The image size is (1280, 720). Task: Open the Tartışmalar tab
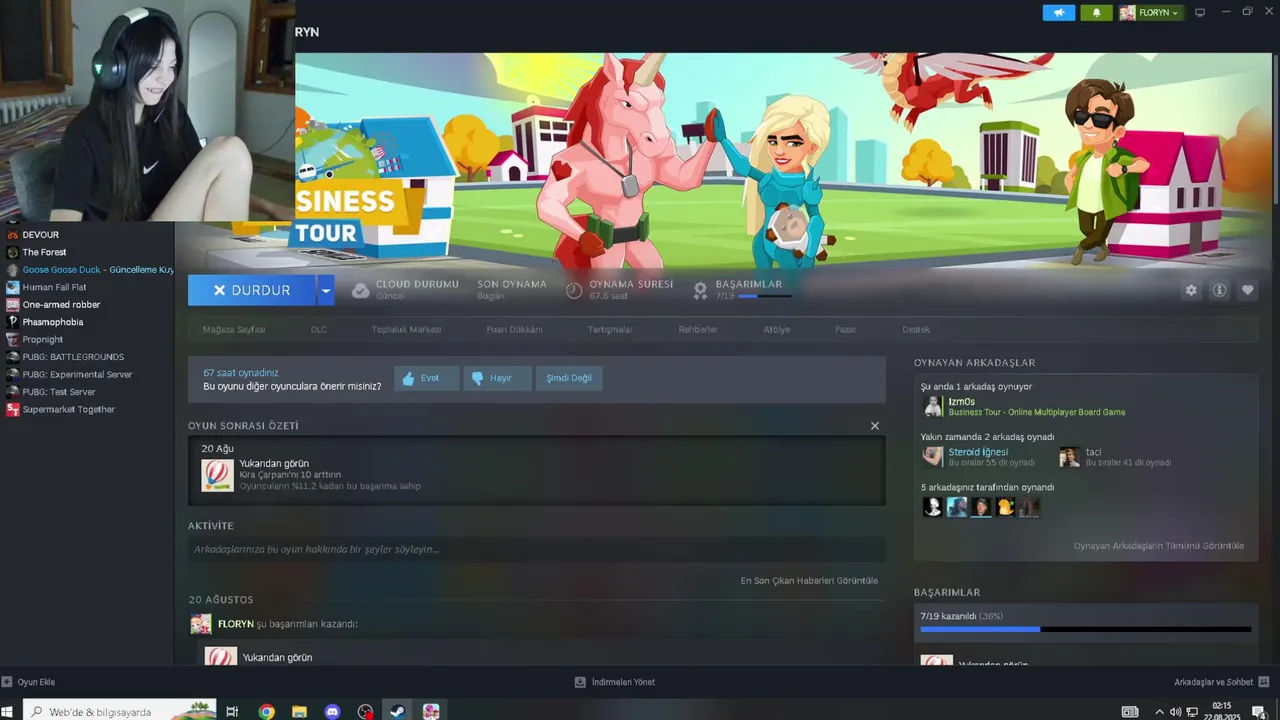610,329
